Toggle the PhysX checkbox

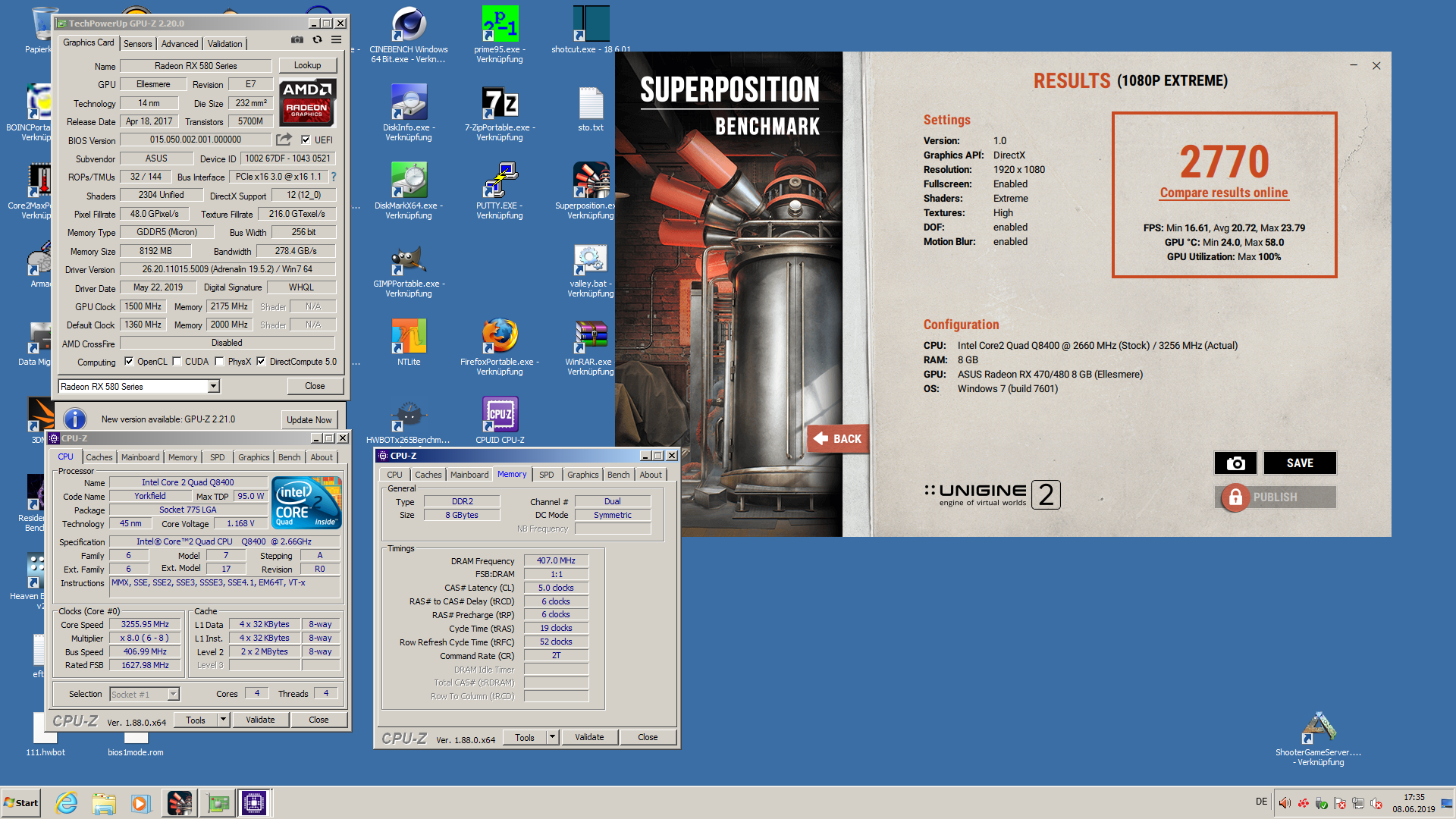219,362
